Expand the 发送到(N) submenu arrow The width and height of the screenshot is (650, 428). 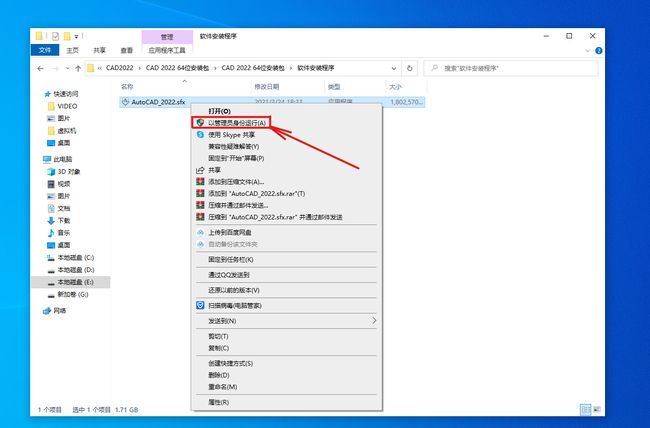click(374, 321)
